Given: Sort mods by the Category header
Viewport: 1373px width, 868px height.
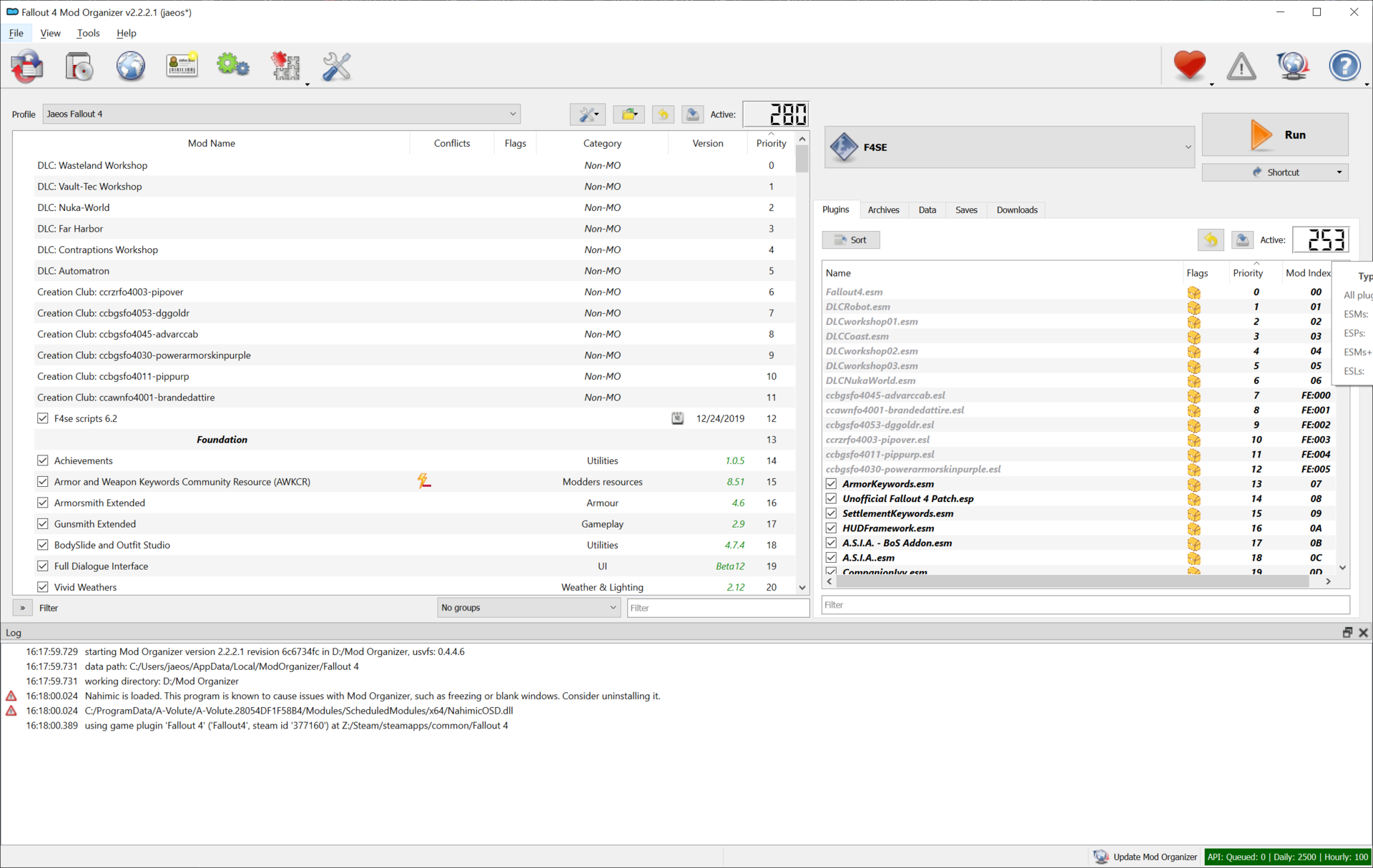Looking at the screenshot, I should (x=602, y=143).
